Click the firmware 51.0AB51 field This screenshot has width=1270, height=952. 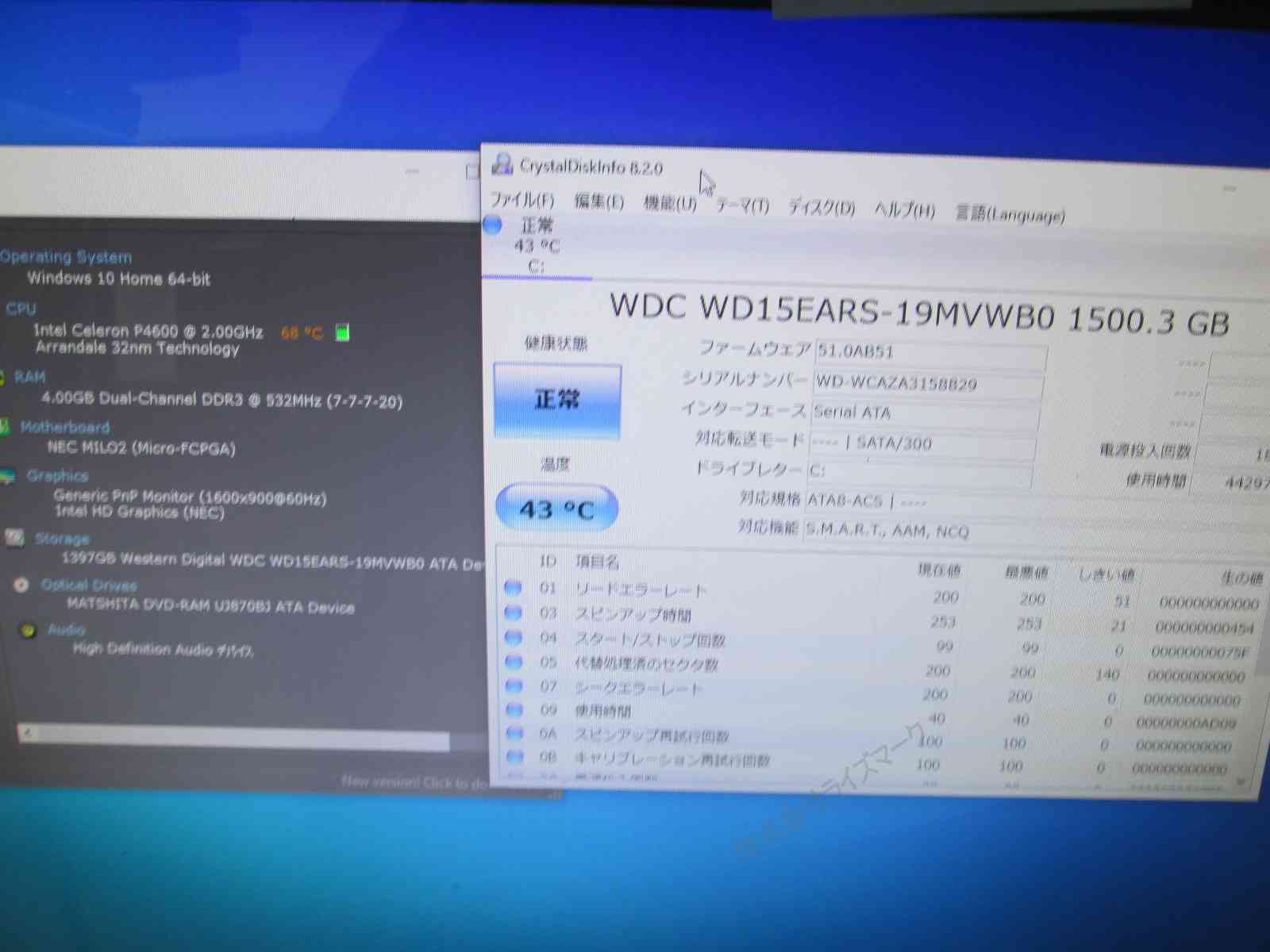click(929, 351)
